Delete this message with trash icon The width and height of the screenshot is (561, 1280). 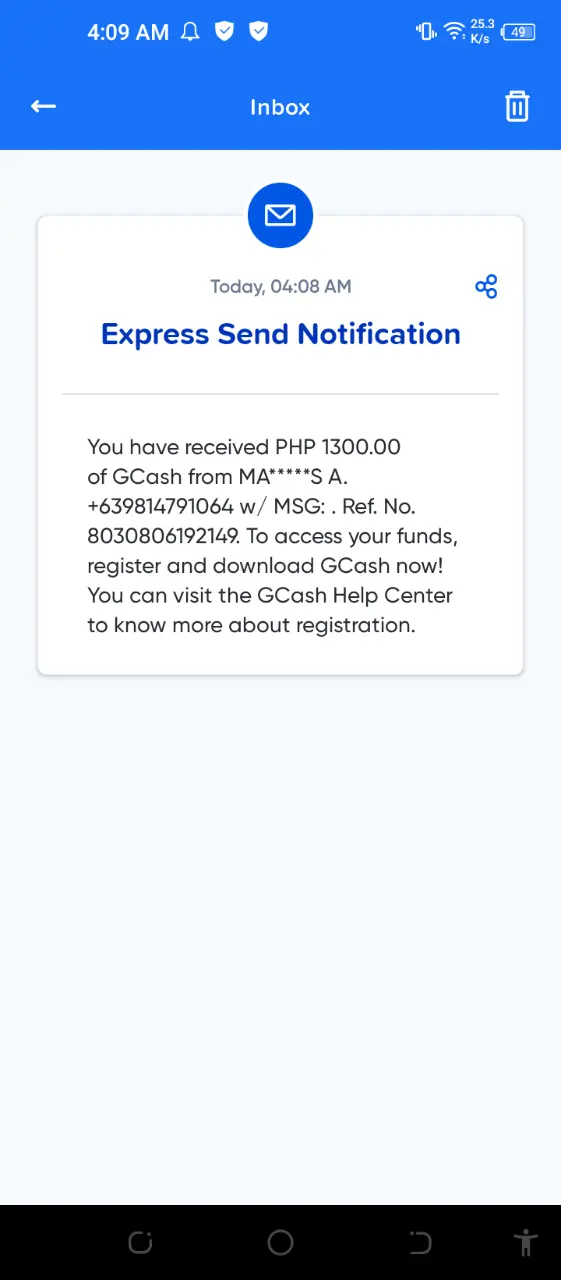517,106
